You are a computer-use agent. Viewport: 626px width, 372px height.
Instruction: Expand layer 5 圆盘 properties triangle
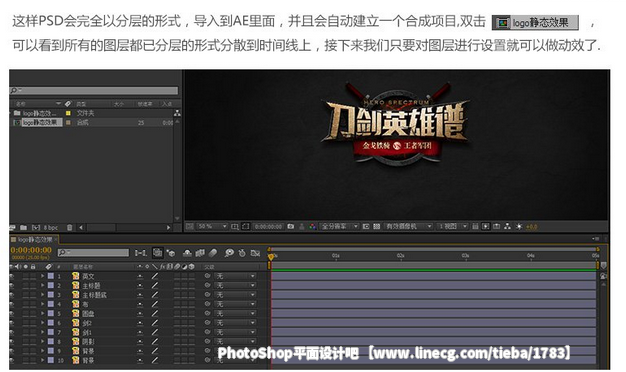point(43,313)
